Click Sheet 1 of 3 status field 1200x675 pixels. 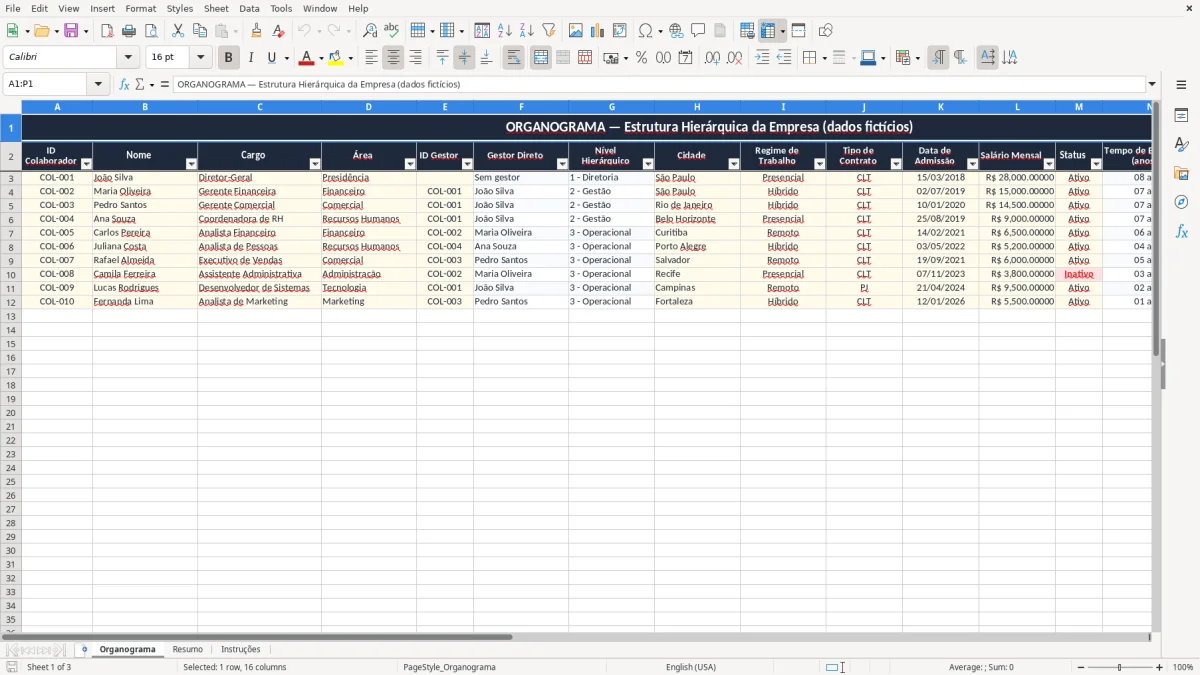(x=49, y=667)
